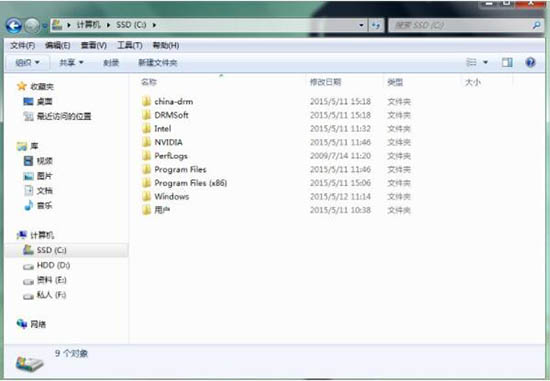Click 计算机 in the address breadcrumb

88,25
